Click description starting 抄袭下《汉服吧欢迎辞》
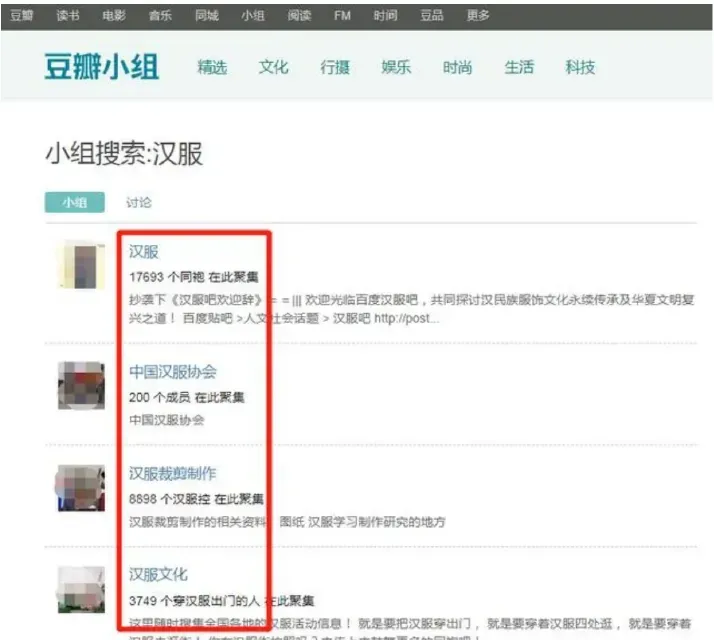The image size is (714, 640). [412, 309]
